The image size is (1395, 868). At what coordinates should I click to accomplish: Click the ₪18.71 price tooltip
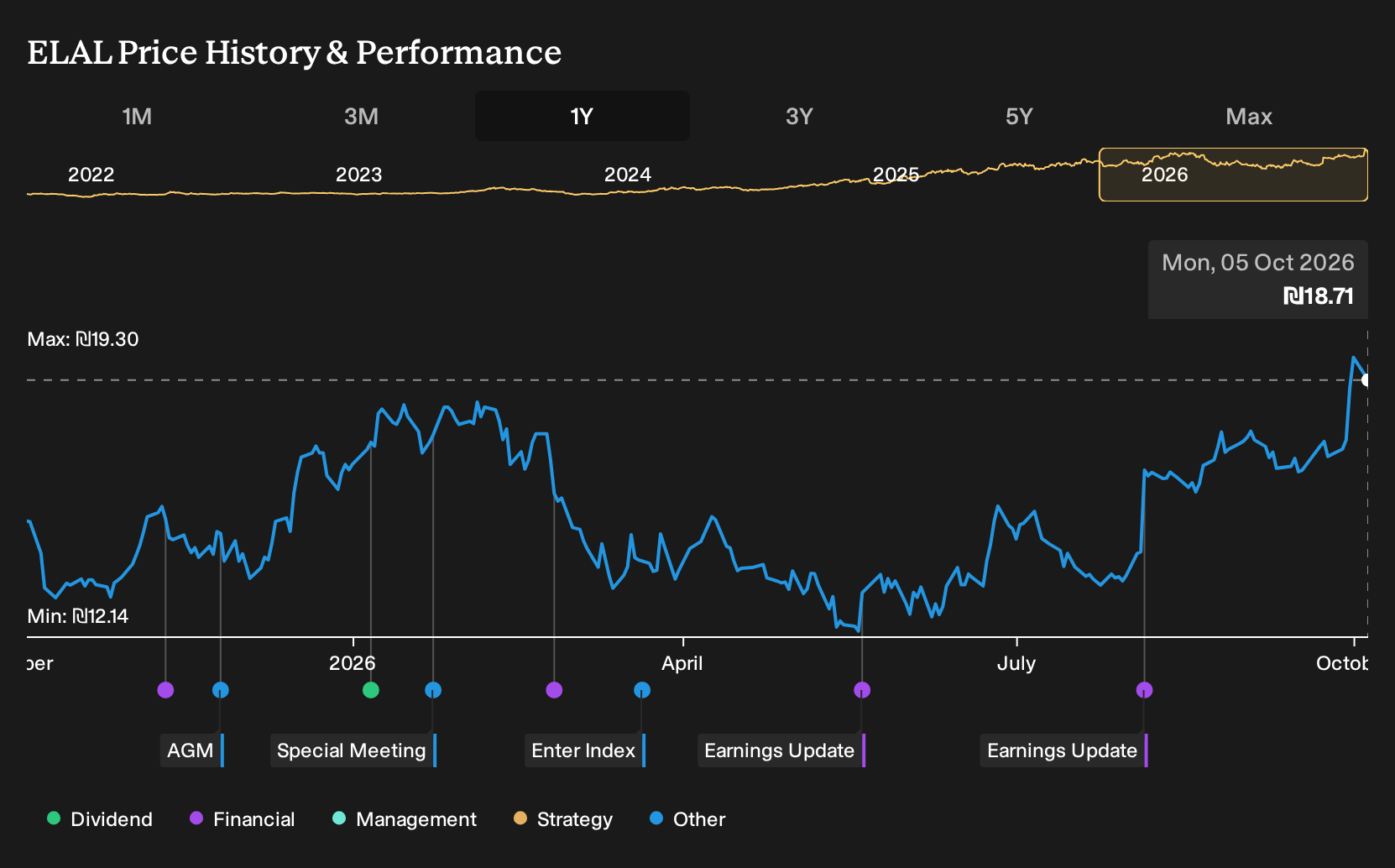pyautogui.click(x=1258, y=280)
